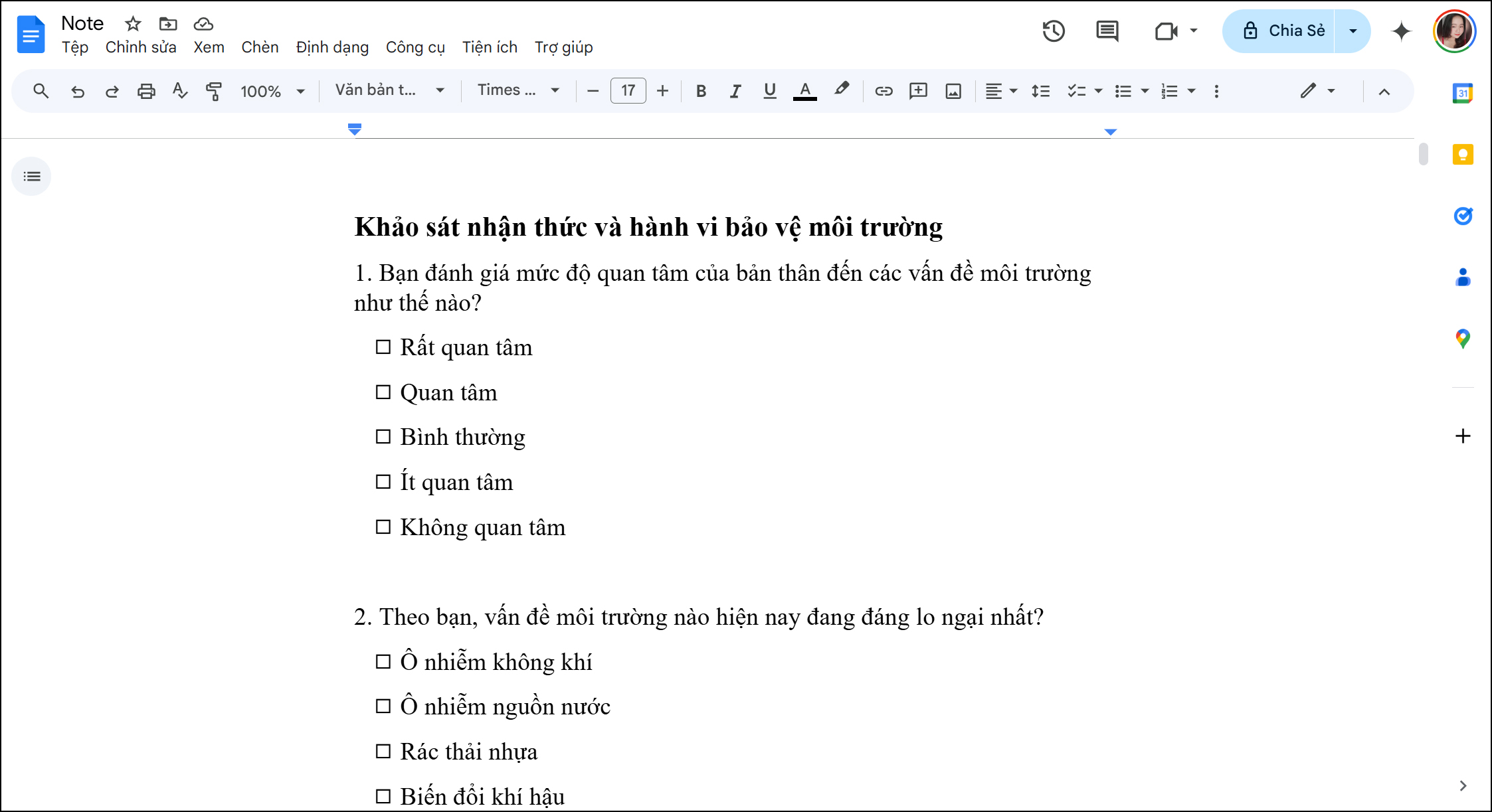Open the 100% zoom dropdown
The height and width of the screenshot is (812, 1492).
(x=272, y=91)
